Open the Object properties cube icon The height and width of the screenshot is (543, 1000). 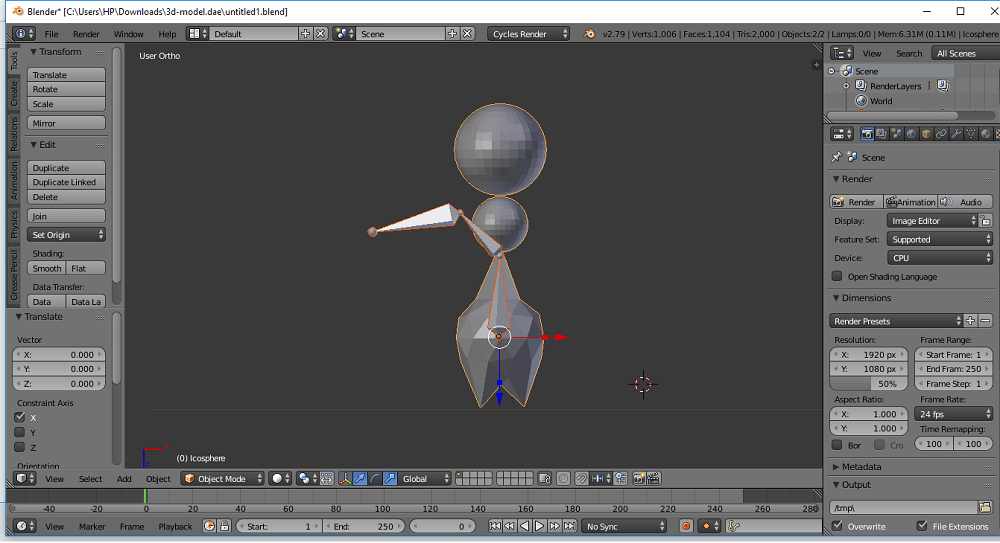(x=926, y=134)
